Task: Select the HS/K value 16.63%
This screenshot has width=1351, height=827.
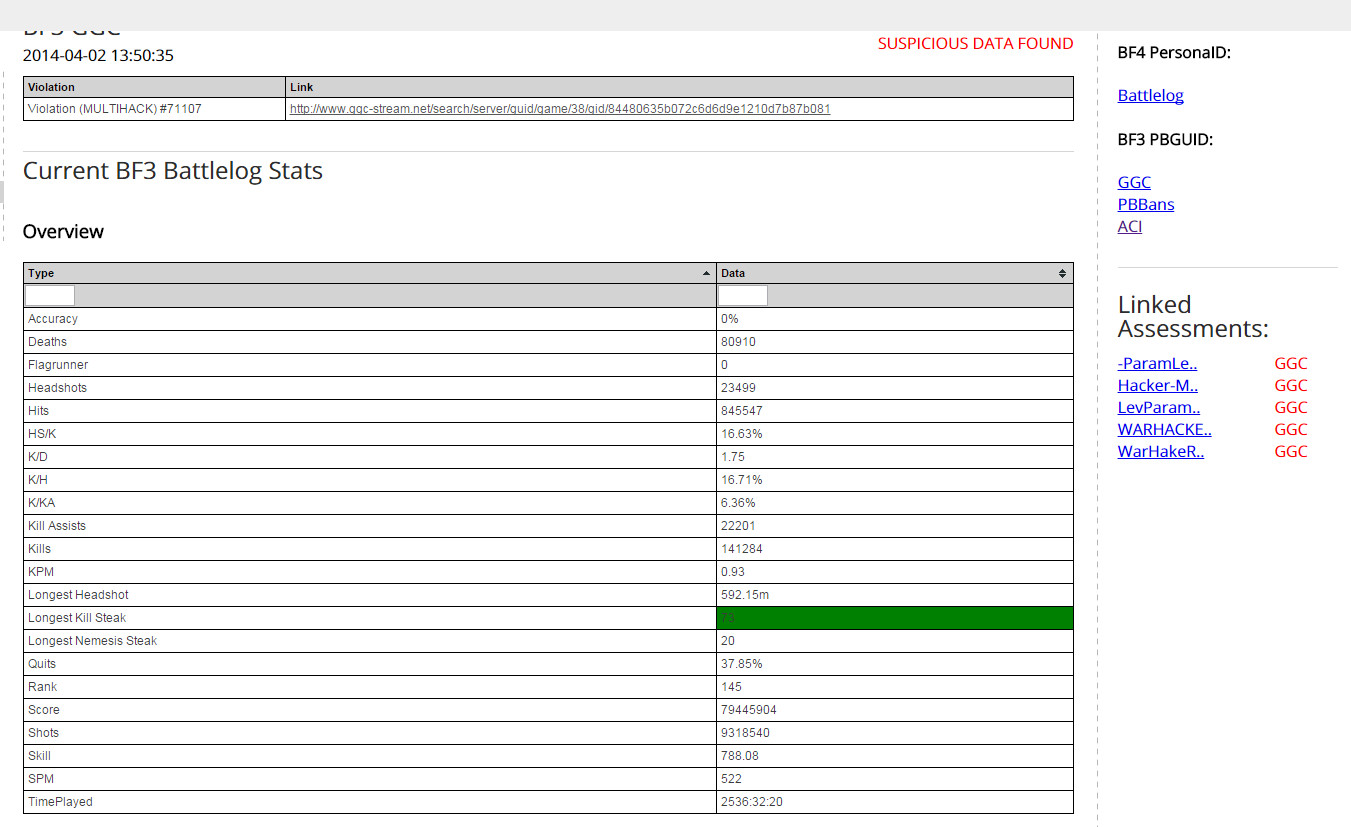Action: coord(742,434)
